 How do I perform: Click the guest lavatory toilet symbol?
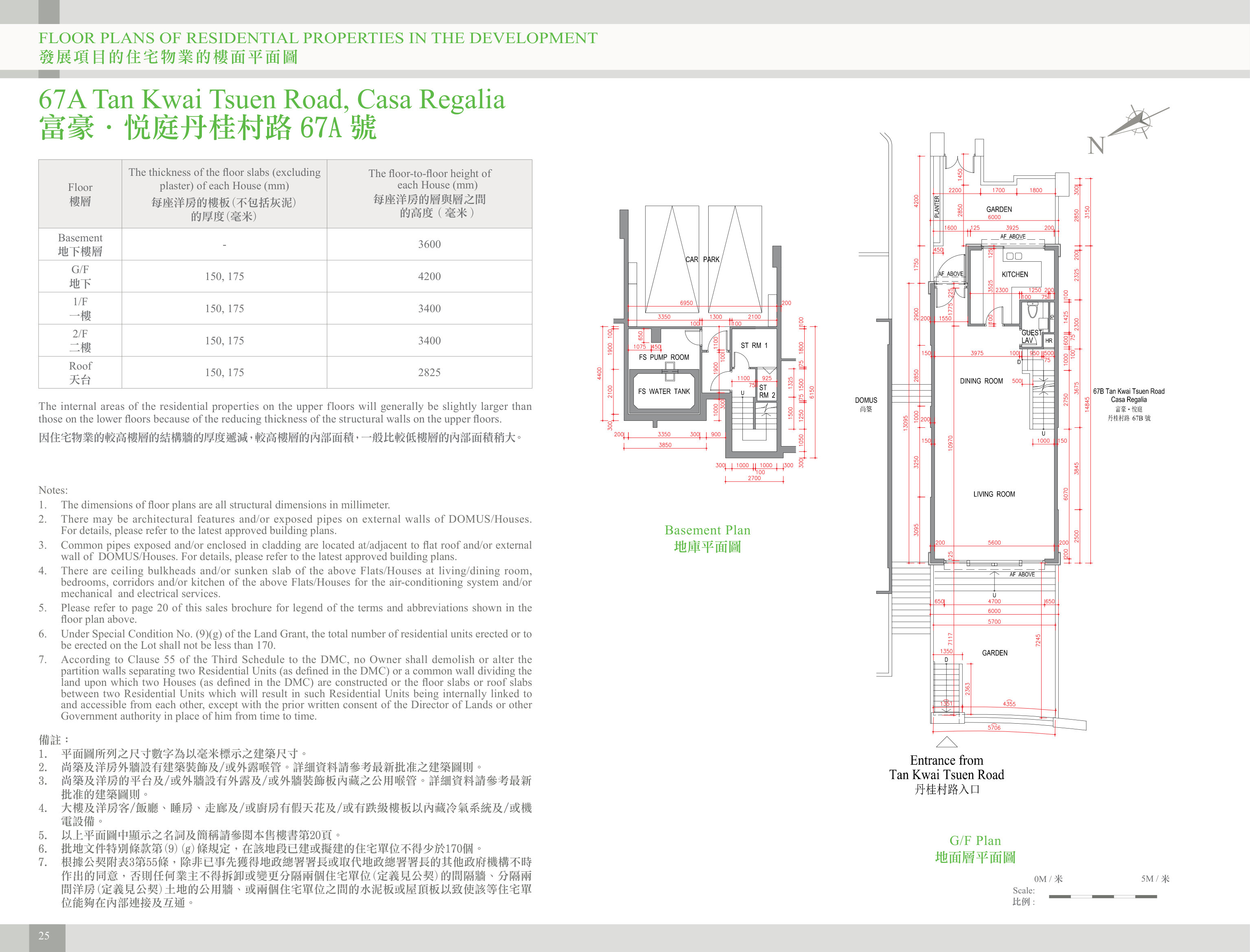1032,311
